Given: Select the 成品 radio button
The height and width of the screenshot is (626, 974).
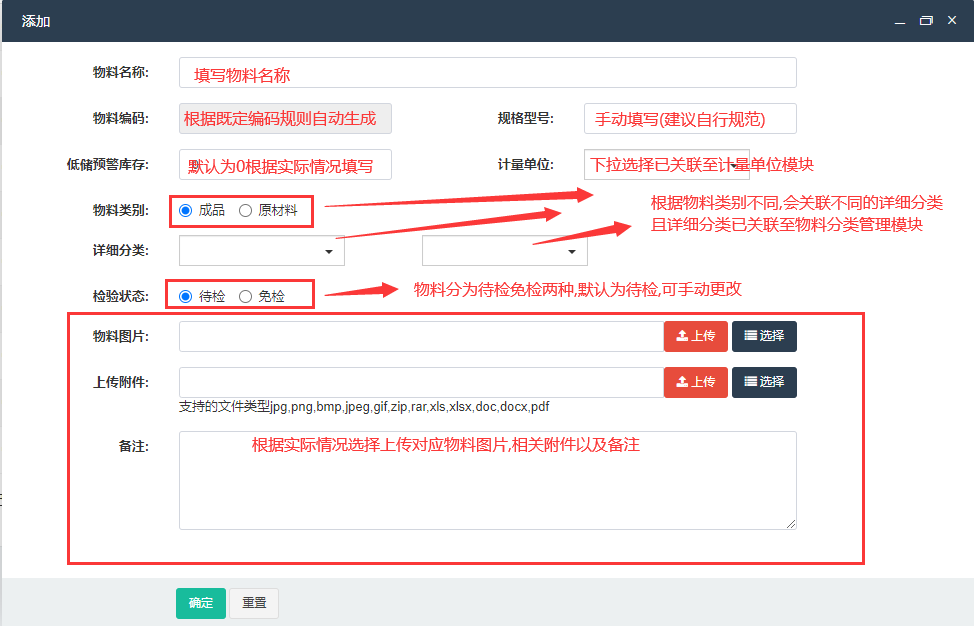Looking at the screenshot, I should pos(185,211).
